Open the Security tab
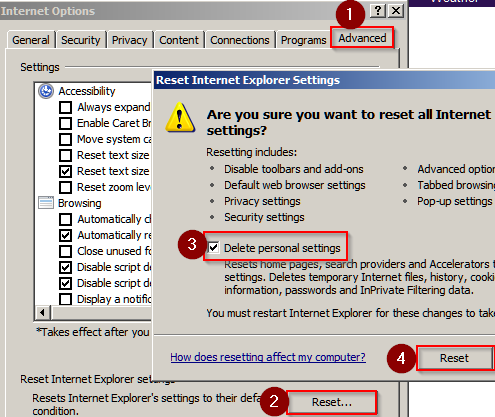This screenshot has height=417, width=495. [80, 40]
